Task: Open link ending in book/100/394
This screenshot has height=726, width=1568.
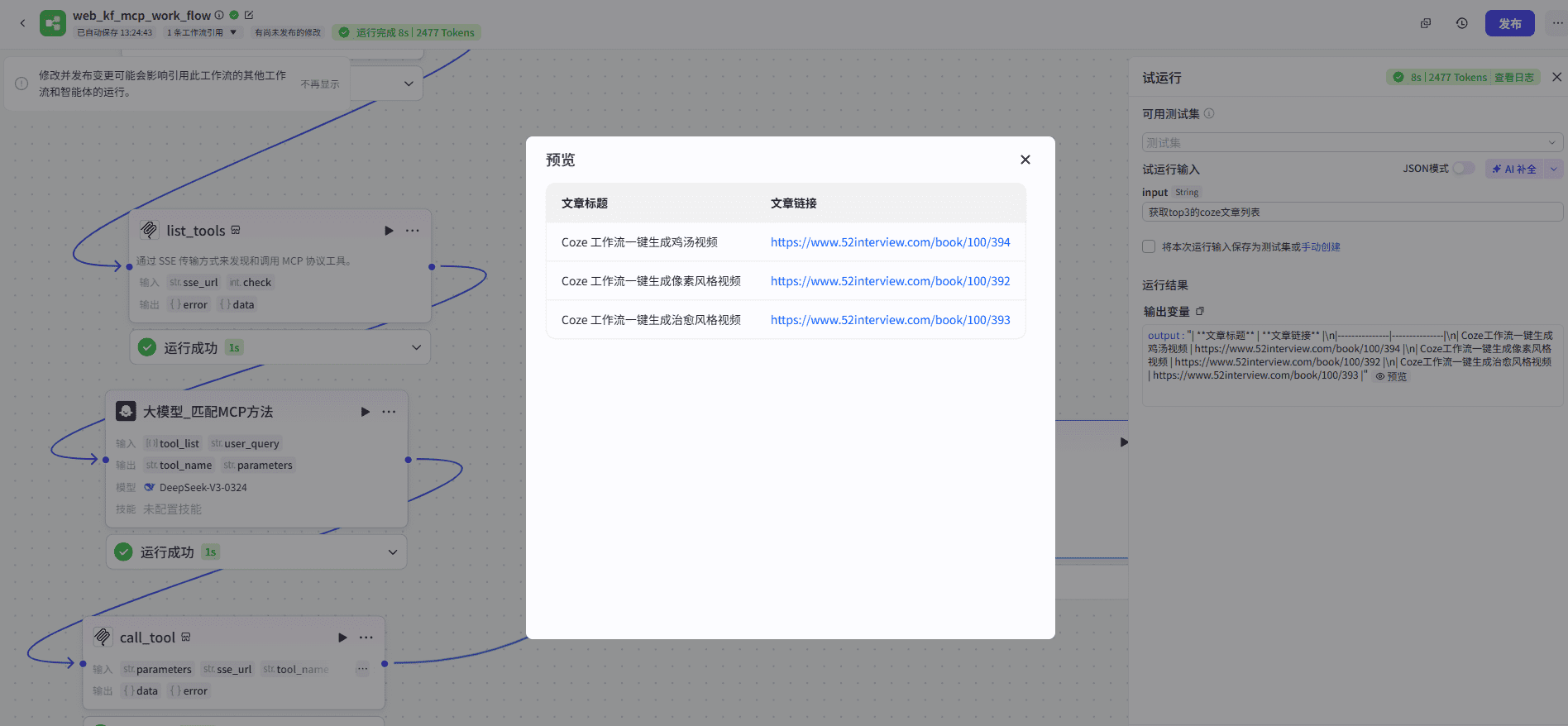Action: (x=890, y=242)
